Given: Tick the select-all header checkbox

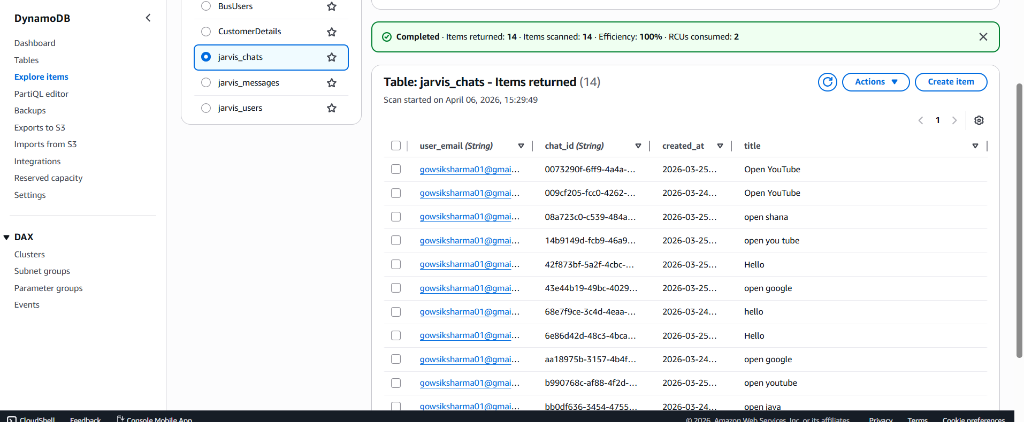Looking at the screenshot, I should tap(396, 146).
